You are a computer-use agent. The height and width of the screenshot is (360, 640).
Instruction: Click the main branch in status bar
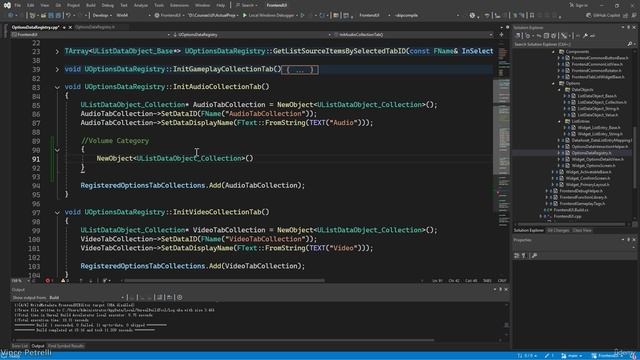[x=571, y=356]
